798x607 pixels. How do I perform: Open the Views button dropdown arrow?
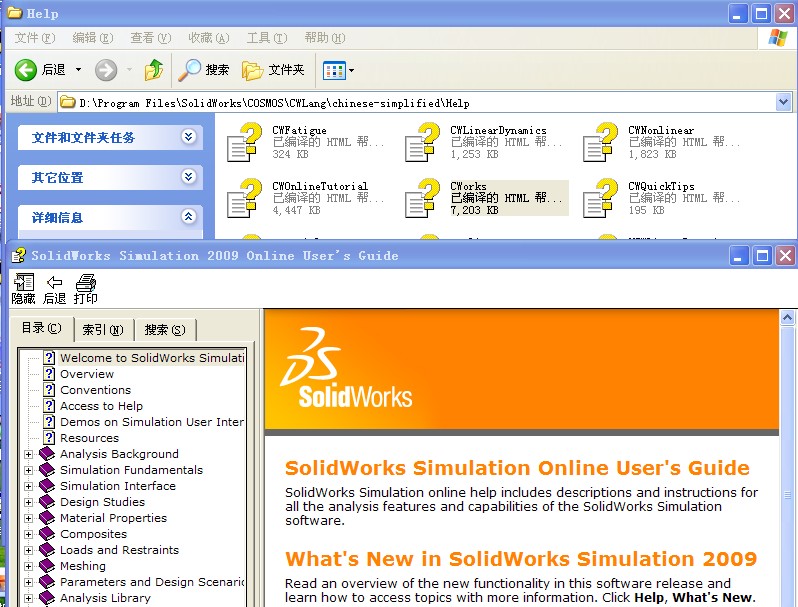point(351,70)
